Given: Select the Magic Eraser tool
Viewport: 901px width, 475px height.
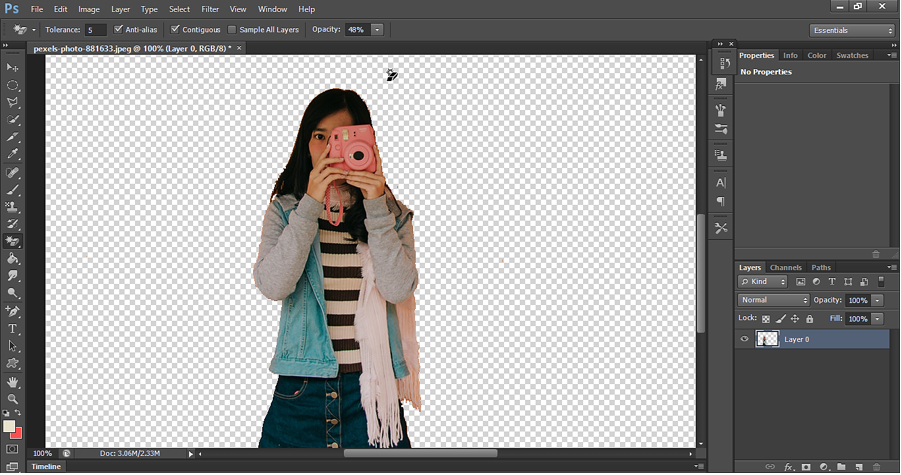Looking at the screenshot, I should coord(12,241).
